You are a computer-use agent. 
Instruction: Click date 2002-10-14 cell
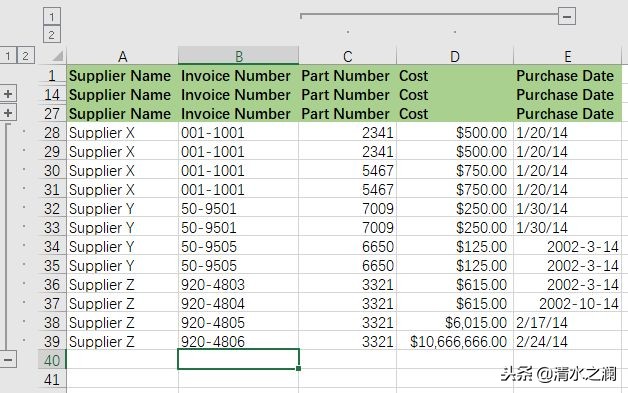tap(568, 303)
